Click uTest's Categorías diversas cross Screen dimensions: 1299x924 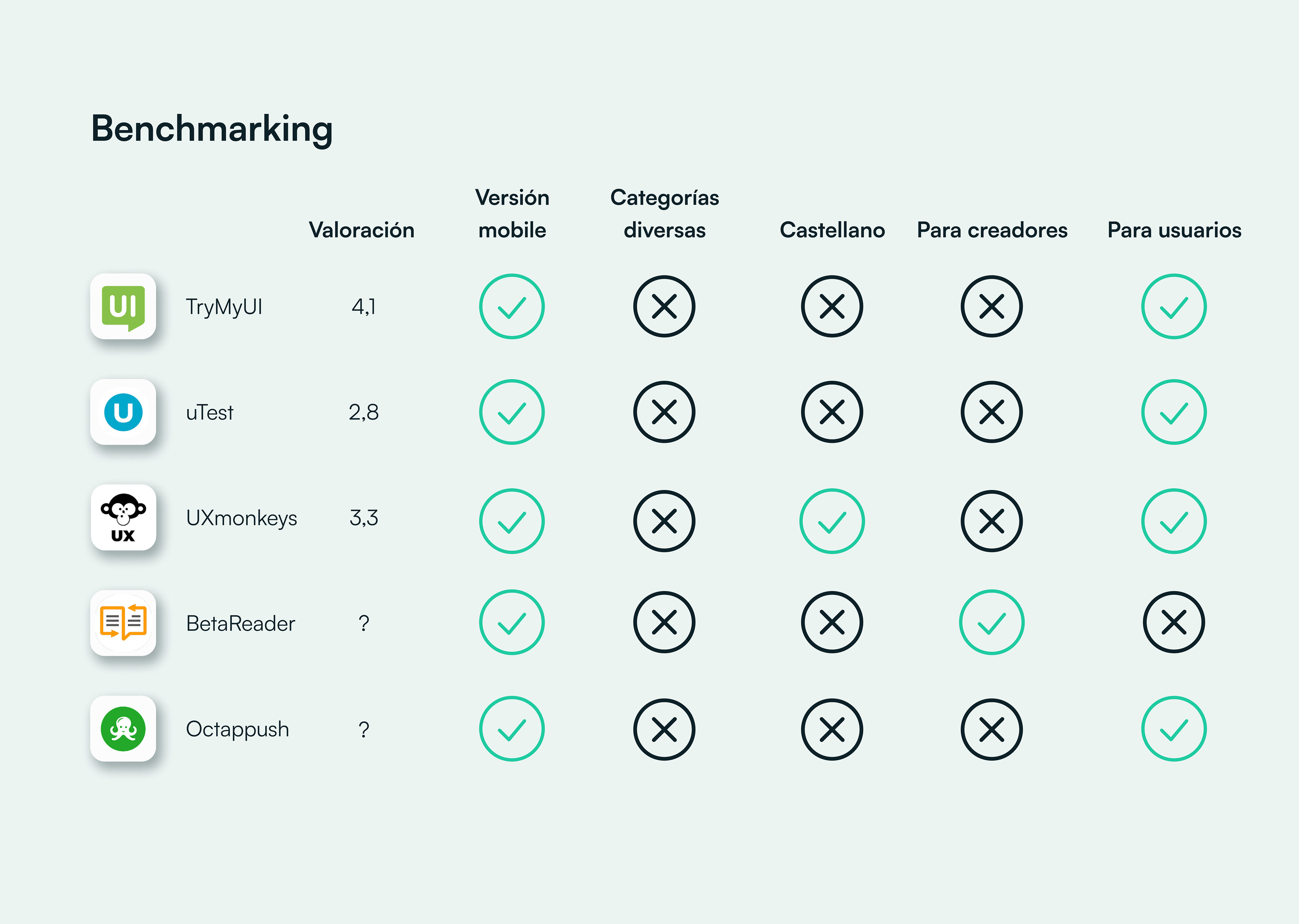point(664,412)
